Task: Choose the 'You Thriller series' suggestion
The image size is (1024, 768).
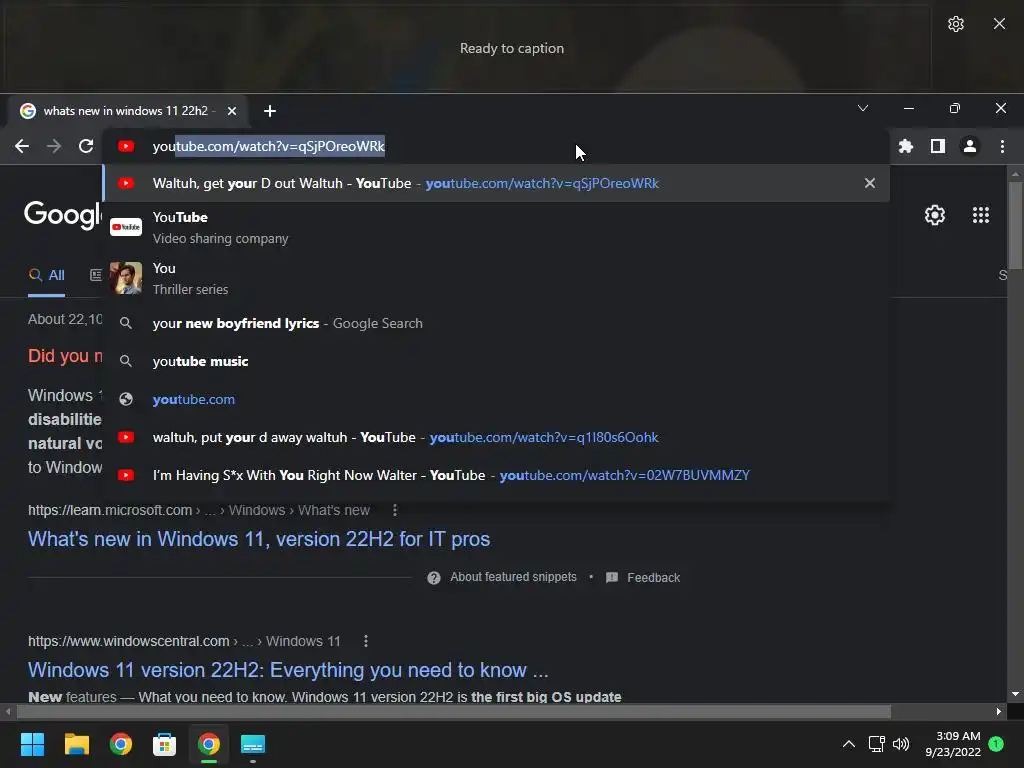Action: point(496,278)
